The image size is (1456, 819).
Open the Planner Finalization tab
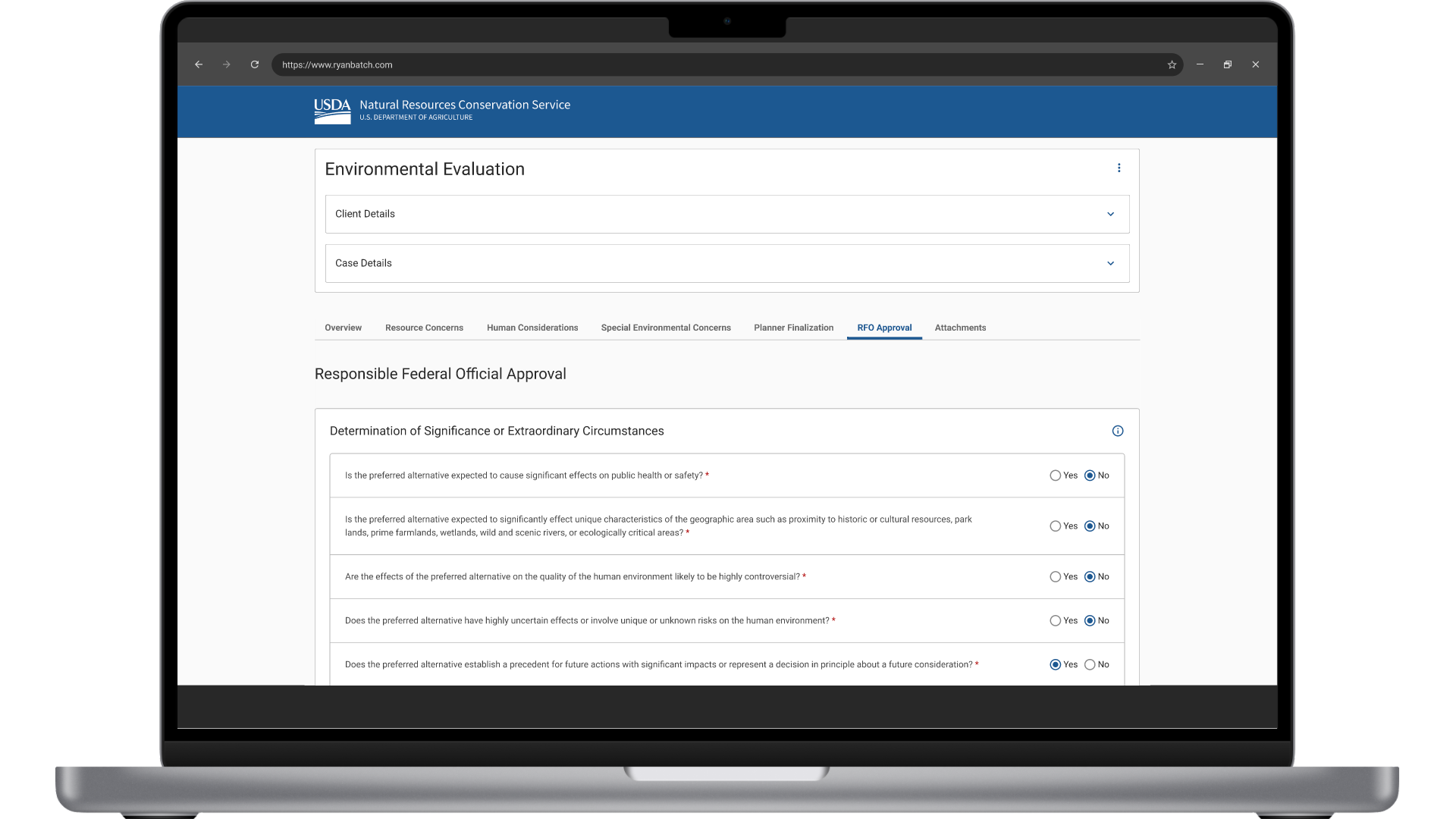coord(793,328)
